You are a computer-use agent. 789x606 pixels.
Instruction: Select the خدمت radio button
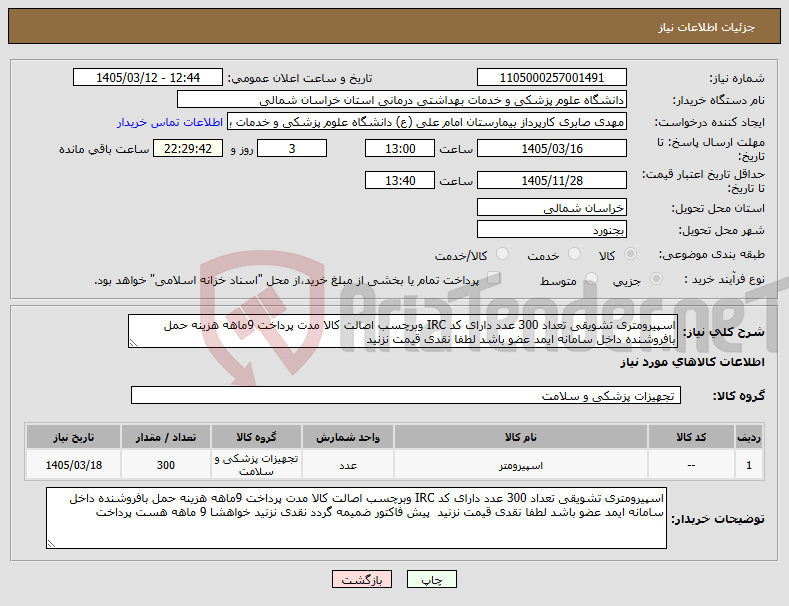tap(574, 254)
